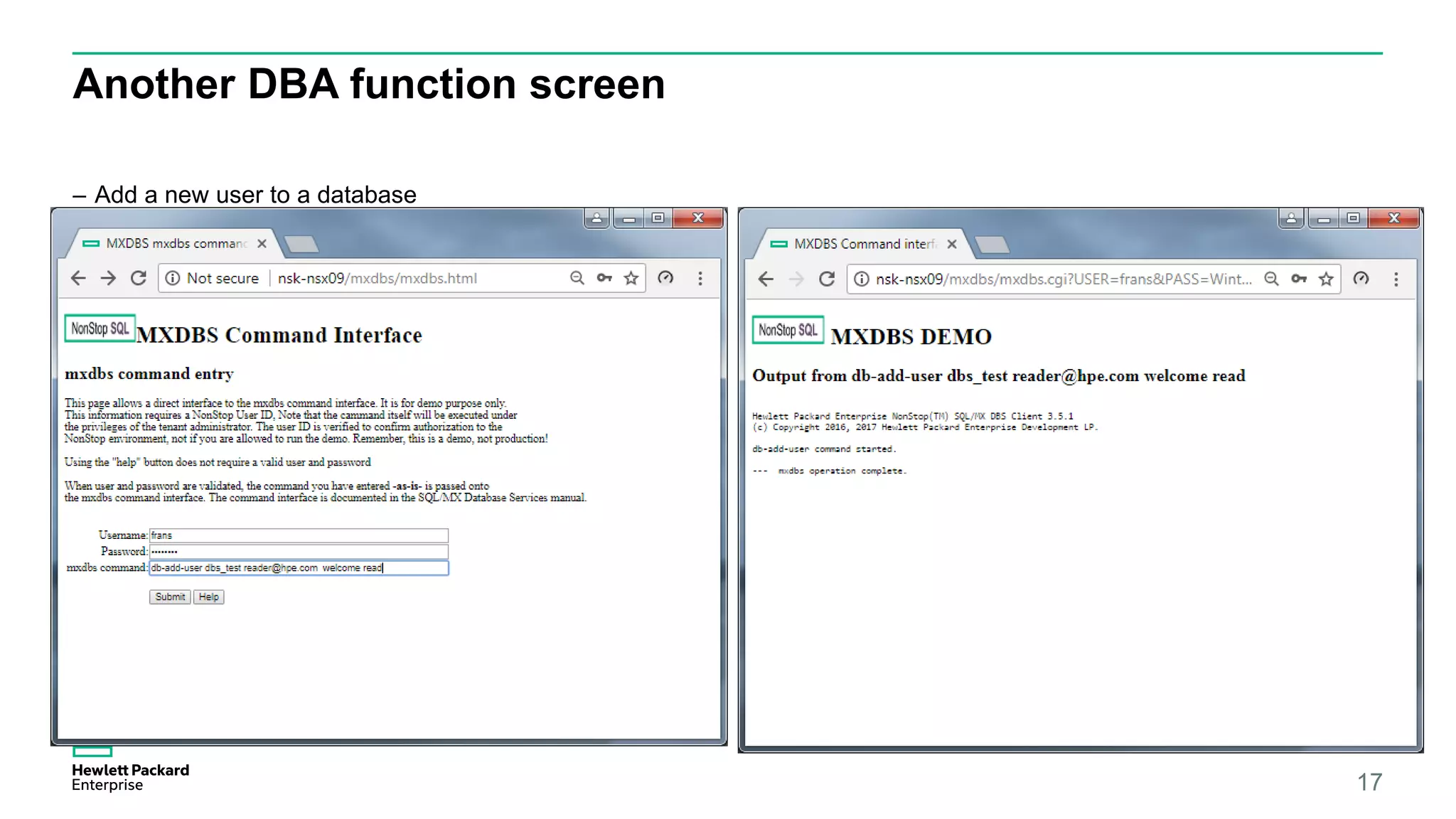Click profile person icon in right window titlebar

(x=1291, y=218)
